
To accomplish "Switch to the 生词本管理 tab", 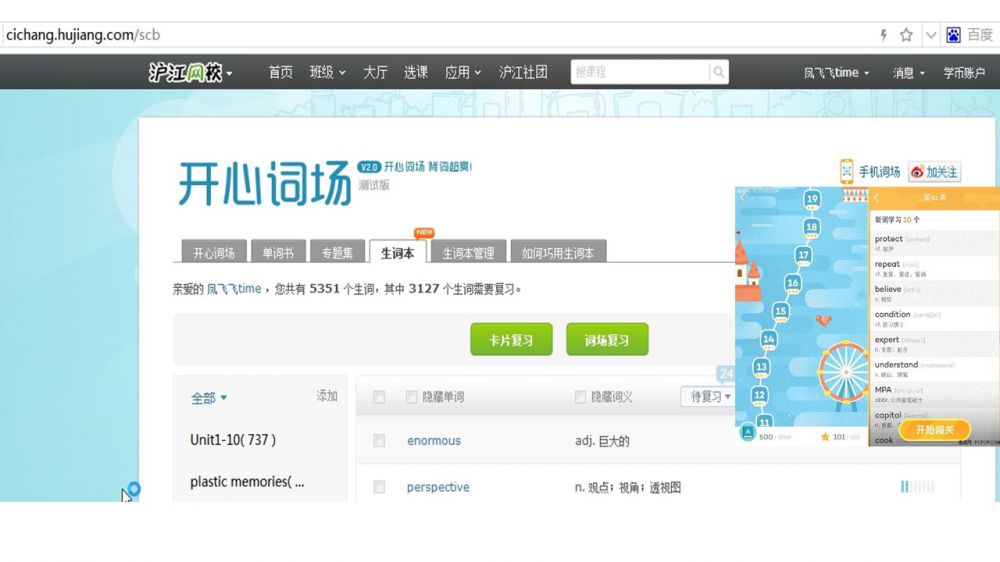I will tap(468, 253).
